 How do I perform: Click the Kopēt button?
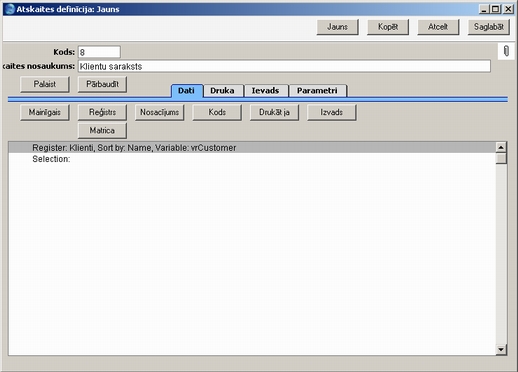[x=388, y=27]
